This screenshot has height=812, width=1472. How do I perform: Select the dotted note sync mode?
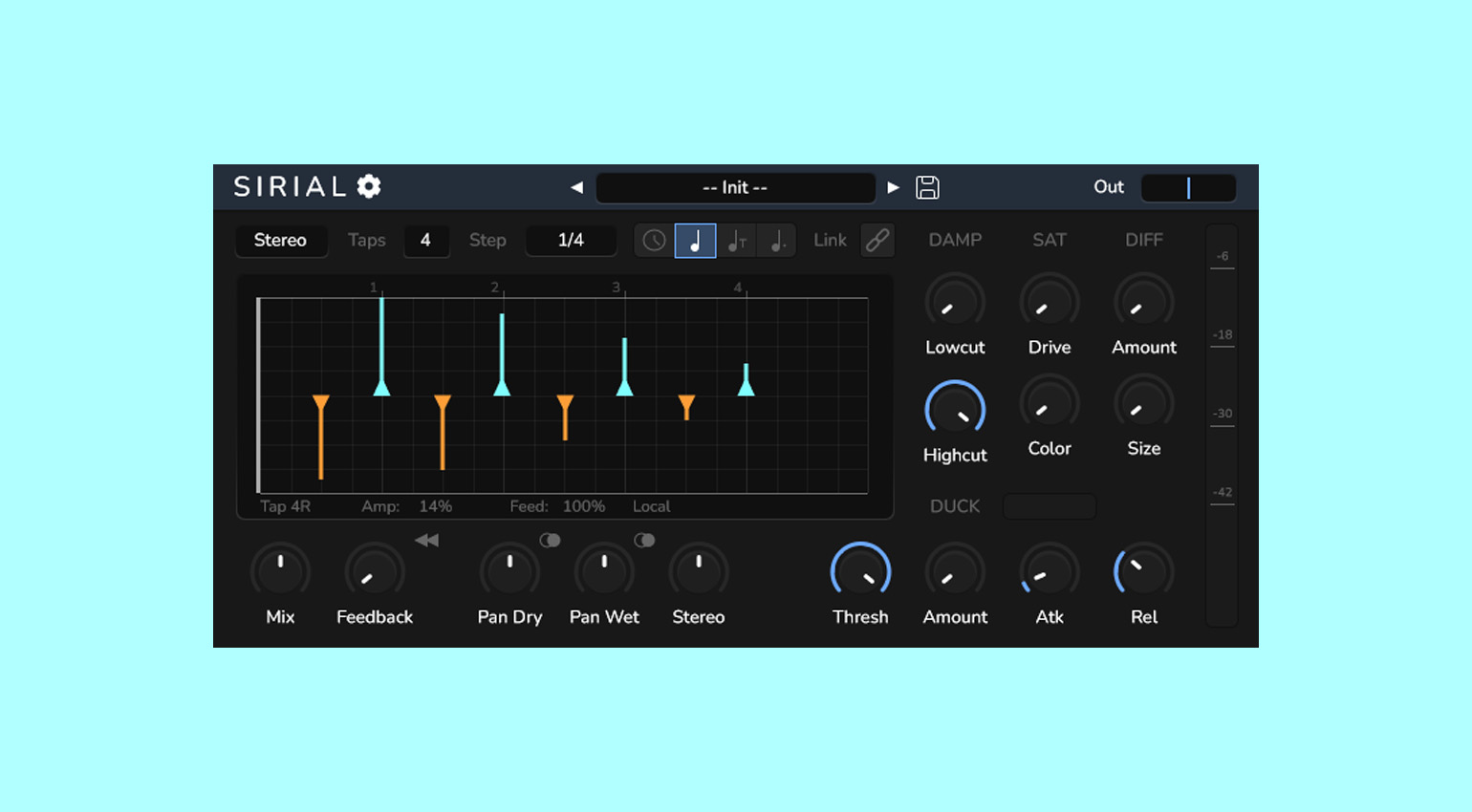(777, 241)
